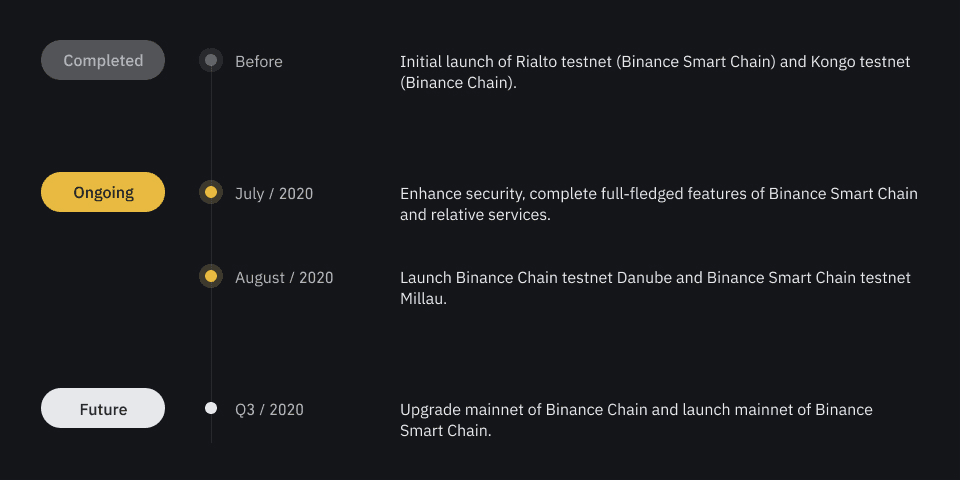The width and height of the screenshot is (960, 480).
Task: Click the yellow July 2020 timeline dot
Action: click(211, 192)
